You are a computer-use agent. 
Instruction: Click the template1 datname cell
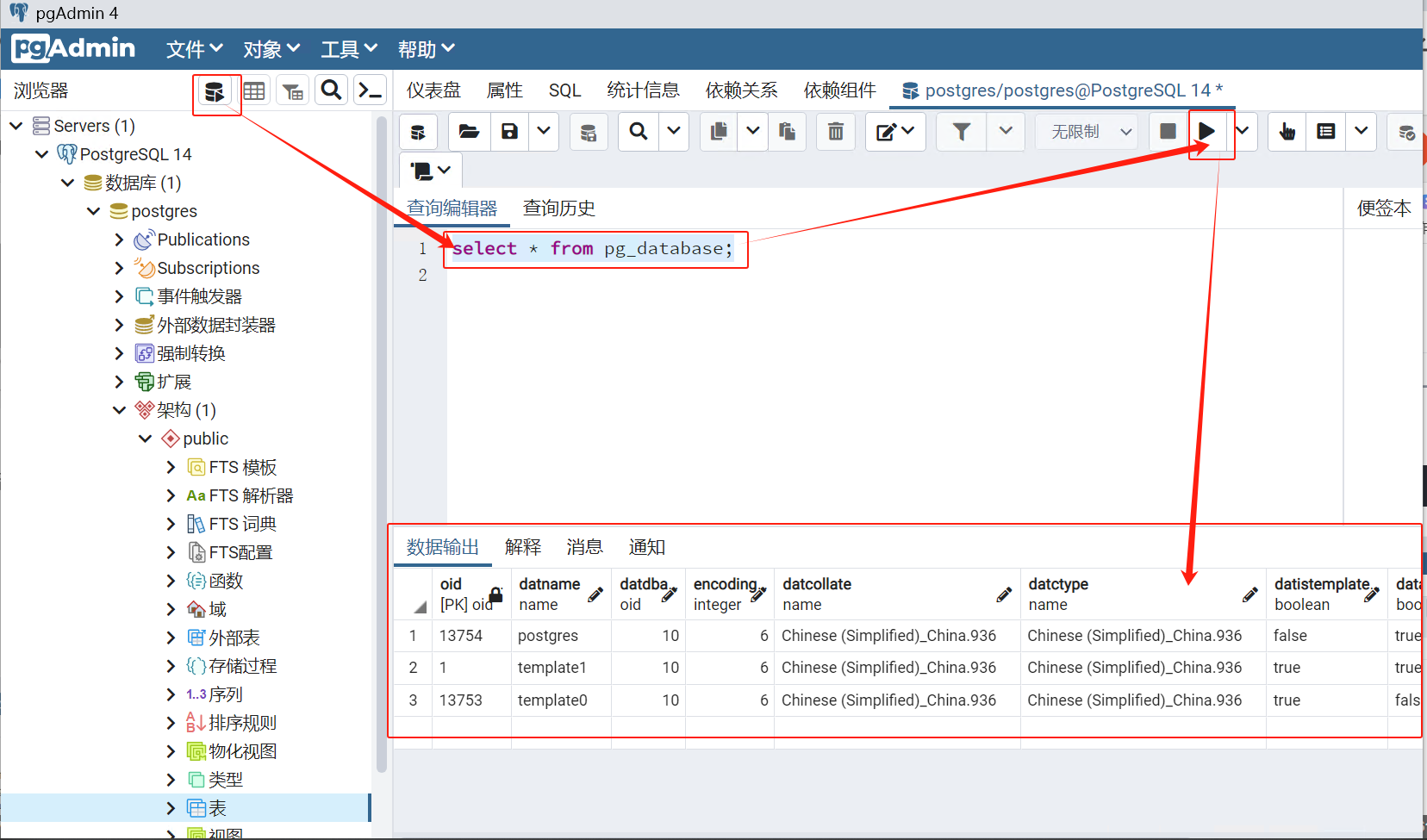[561, 668]
